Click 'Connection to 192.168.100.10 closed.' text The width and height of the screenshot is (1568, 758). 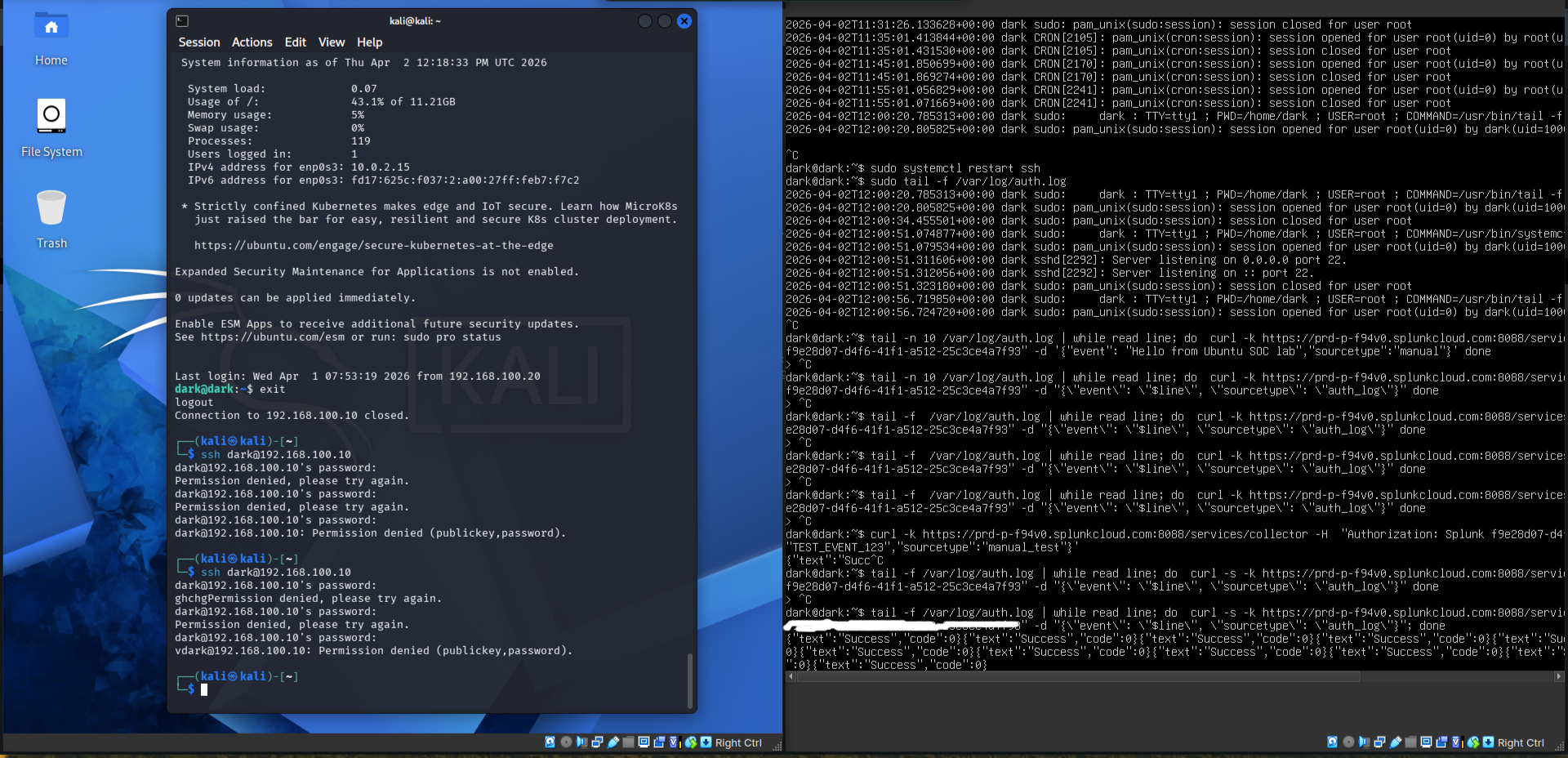coord(292,416)
